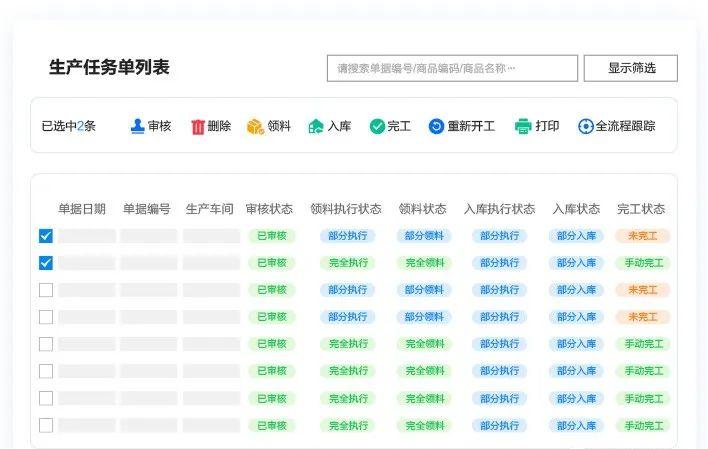Click the 领料 package icon
708x449 pixels.
click(255, 126)
